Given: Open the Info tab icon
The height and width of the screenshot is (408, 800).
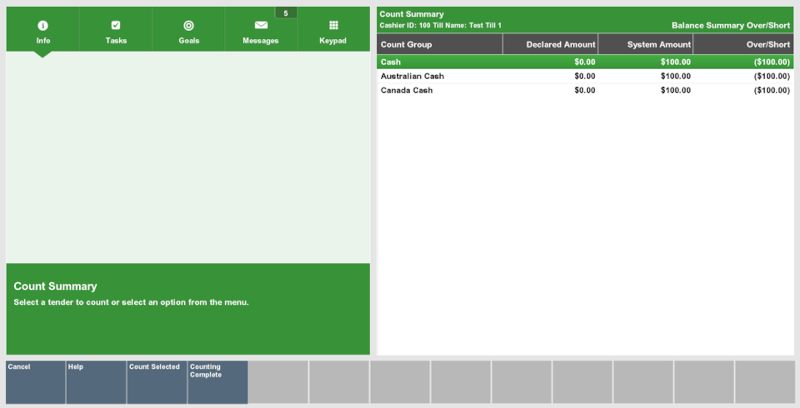Looking at the screenshot, I should pos(43,26).
